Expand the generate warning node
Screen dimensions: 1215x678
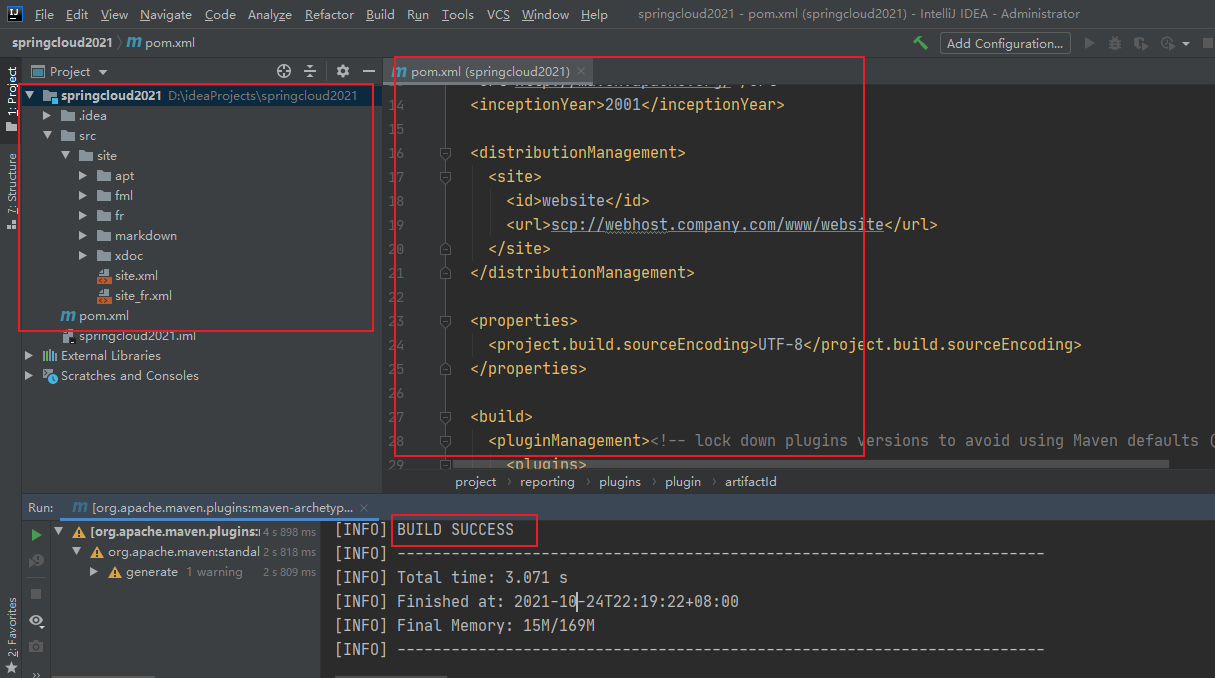coord(94,572)
